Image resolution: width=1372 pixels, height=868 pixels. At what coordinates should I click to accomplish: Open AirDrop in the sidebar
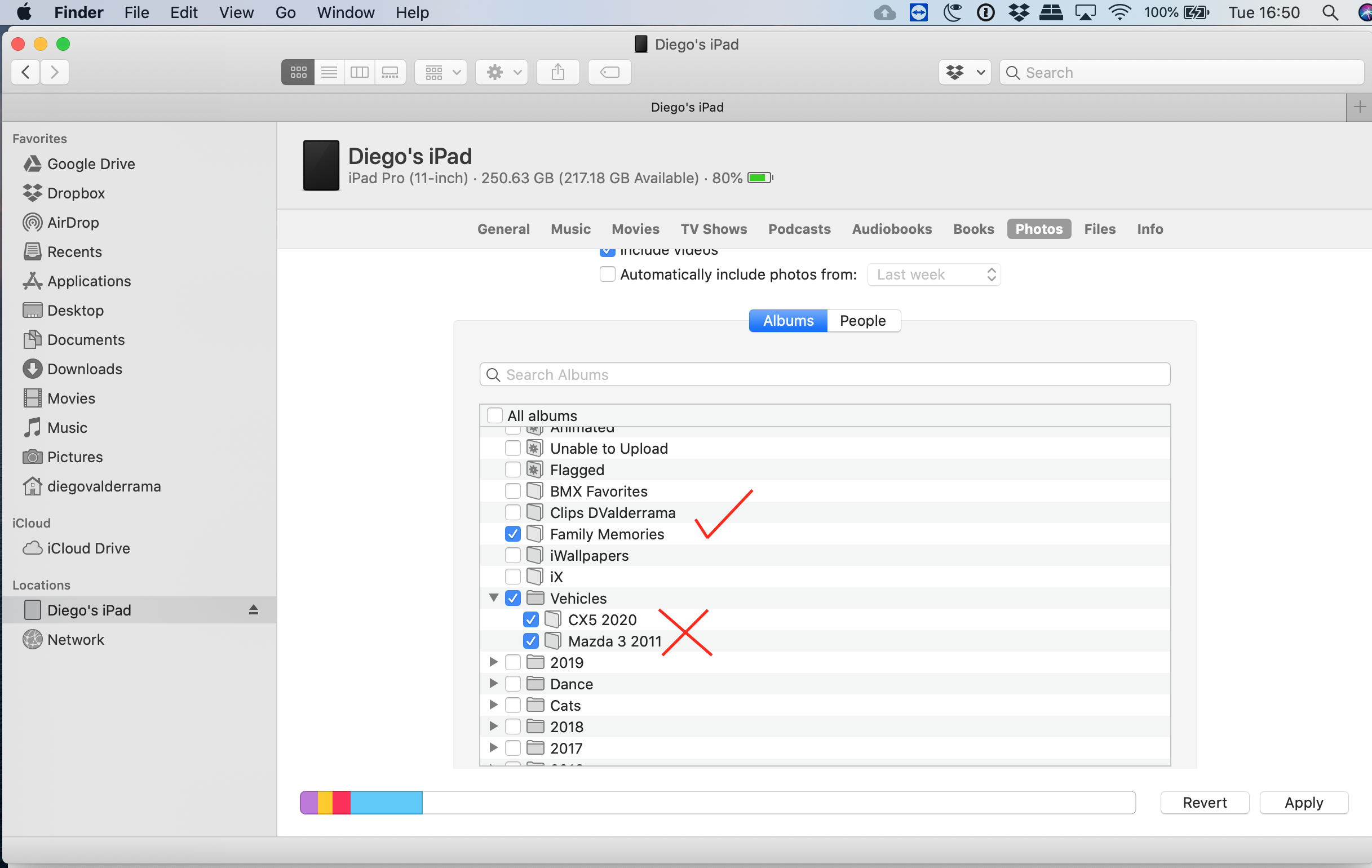(x=73, y=223)
